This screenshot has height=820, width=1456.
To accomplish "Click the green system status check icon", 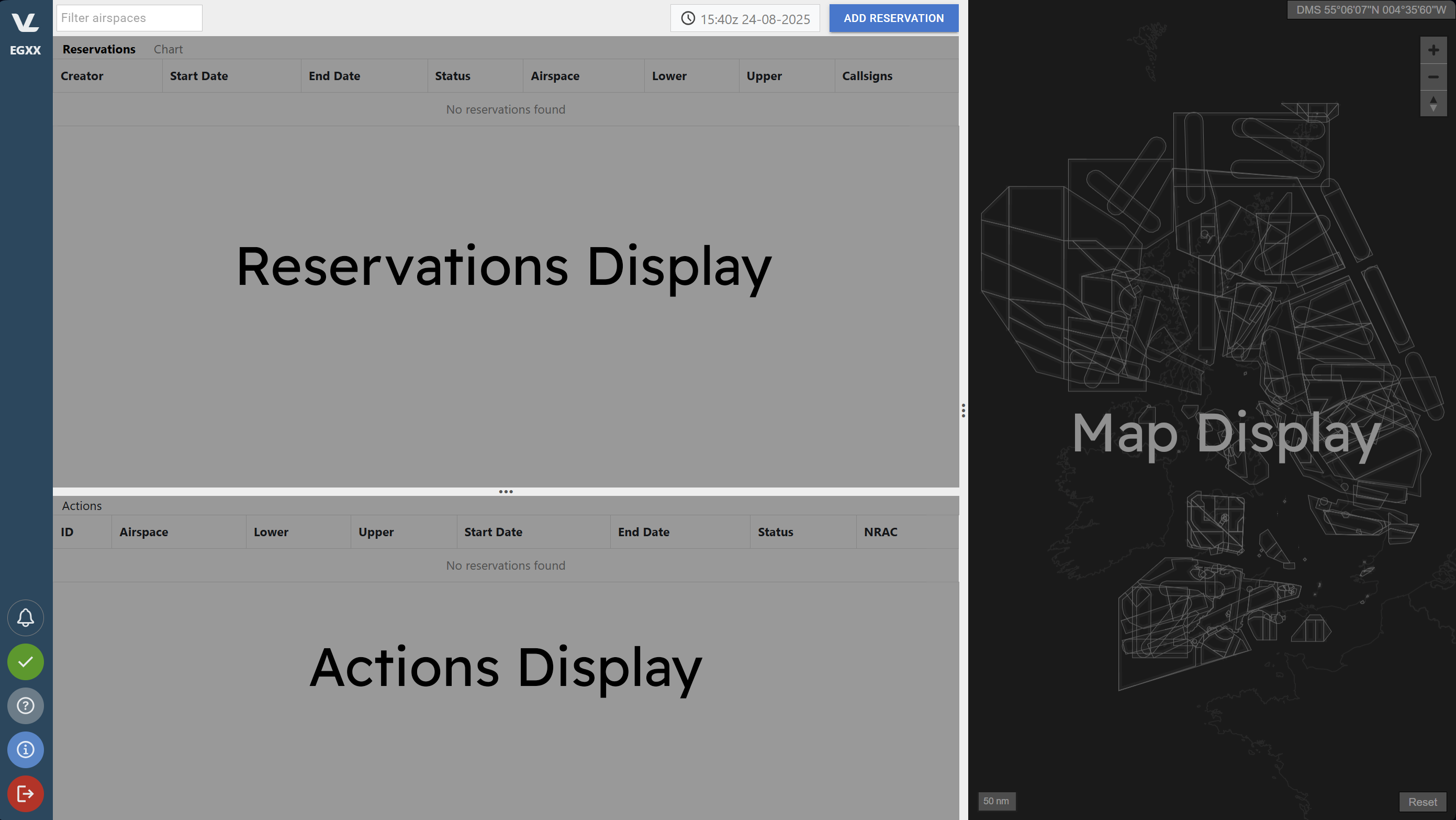I will (26, 662).
